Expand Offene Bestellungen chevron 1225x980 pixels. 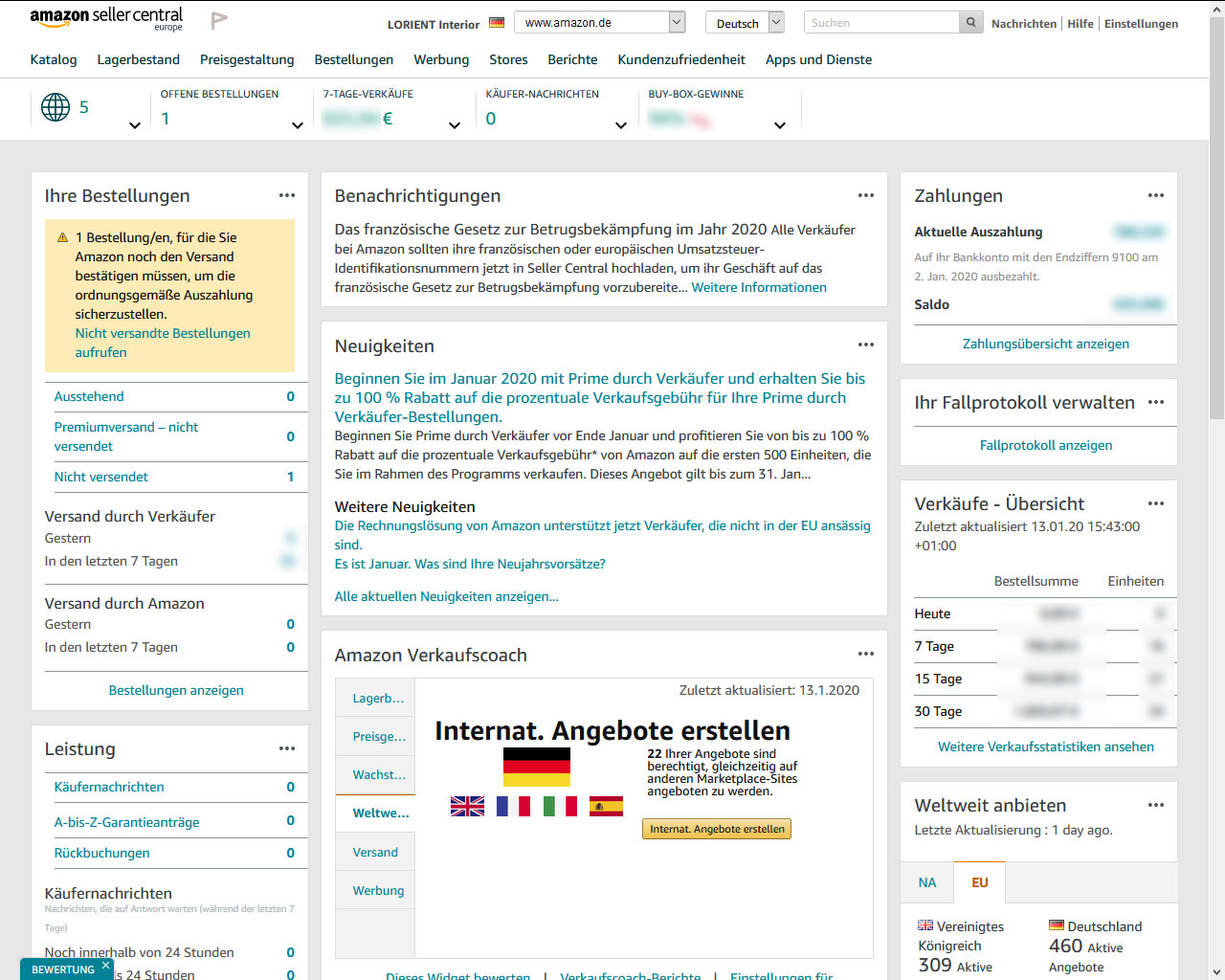[298, 125]
